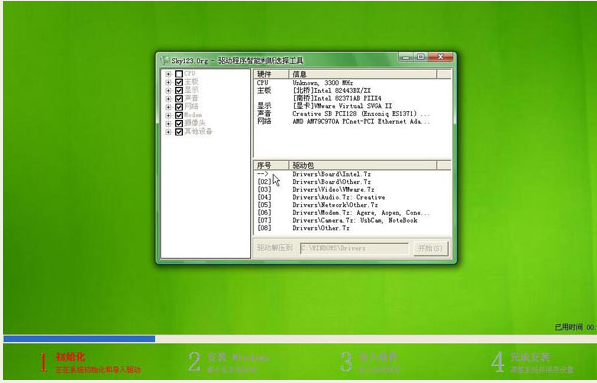
Task: Expand the CPU tree node
Action: tap(168, 74)
